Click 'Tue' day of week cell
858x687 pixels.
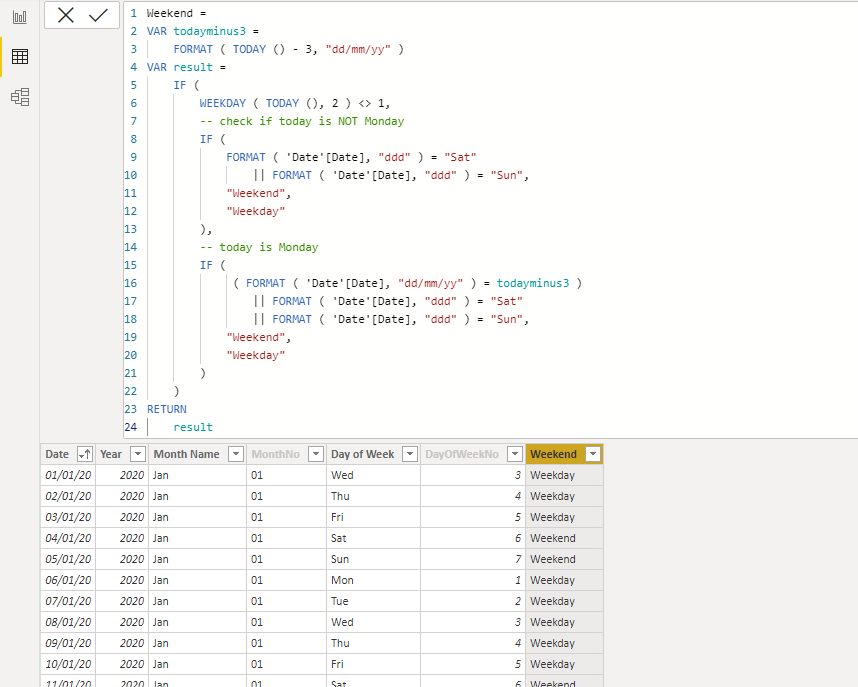pyautogui.click(x=373, y=601)
